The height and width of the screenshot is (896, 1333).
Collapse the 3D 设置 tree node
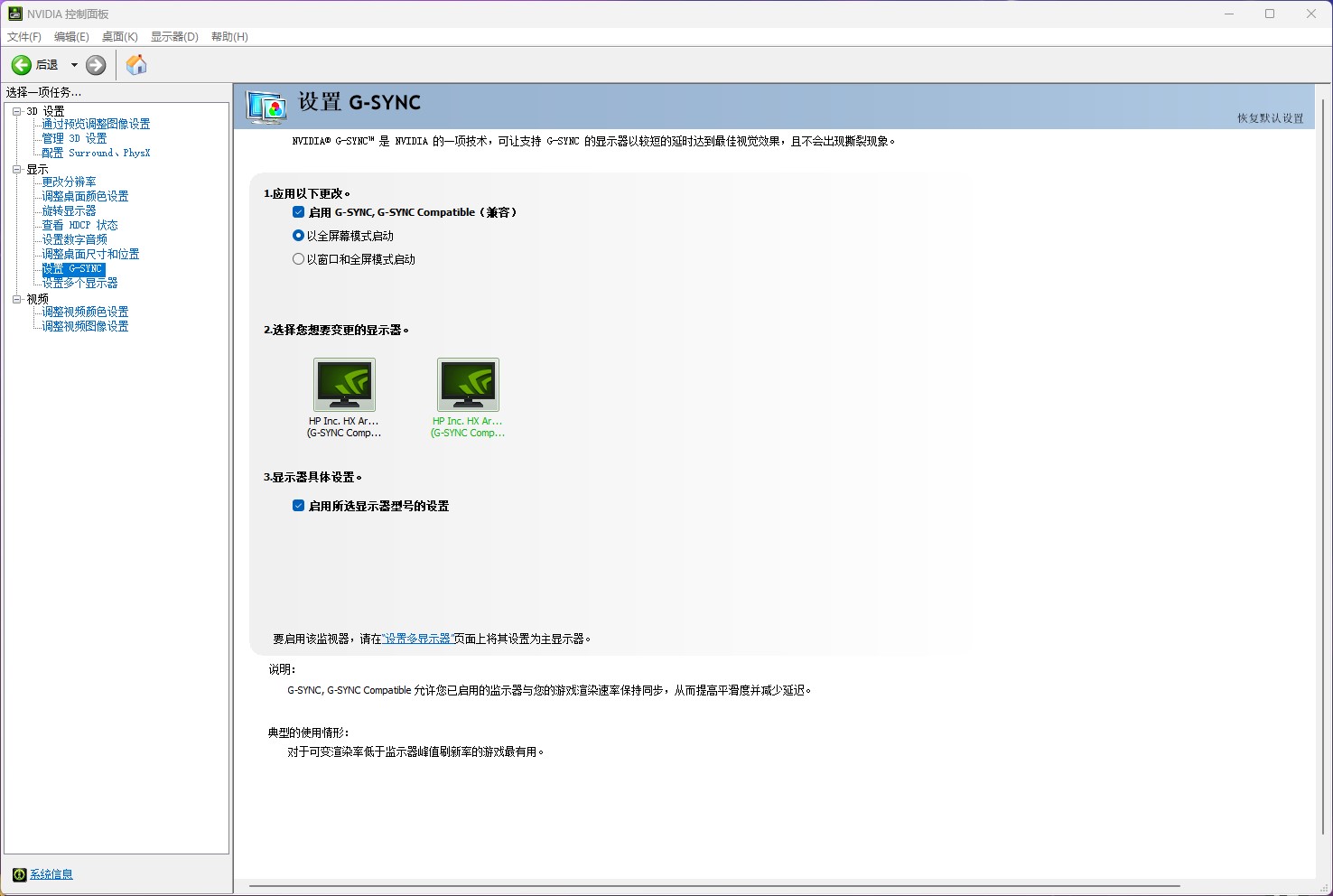[16, 111]
